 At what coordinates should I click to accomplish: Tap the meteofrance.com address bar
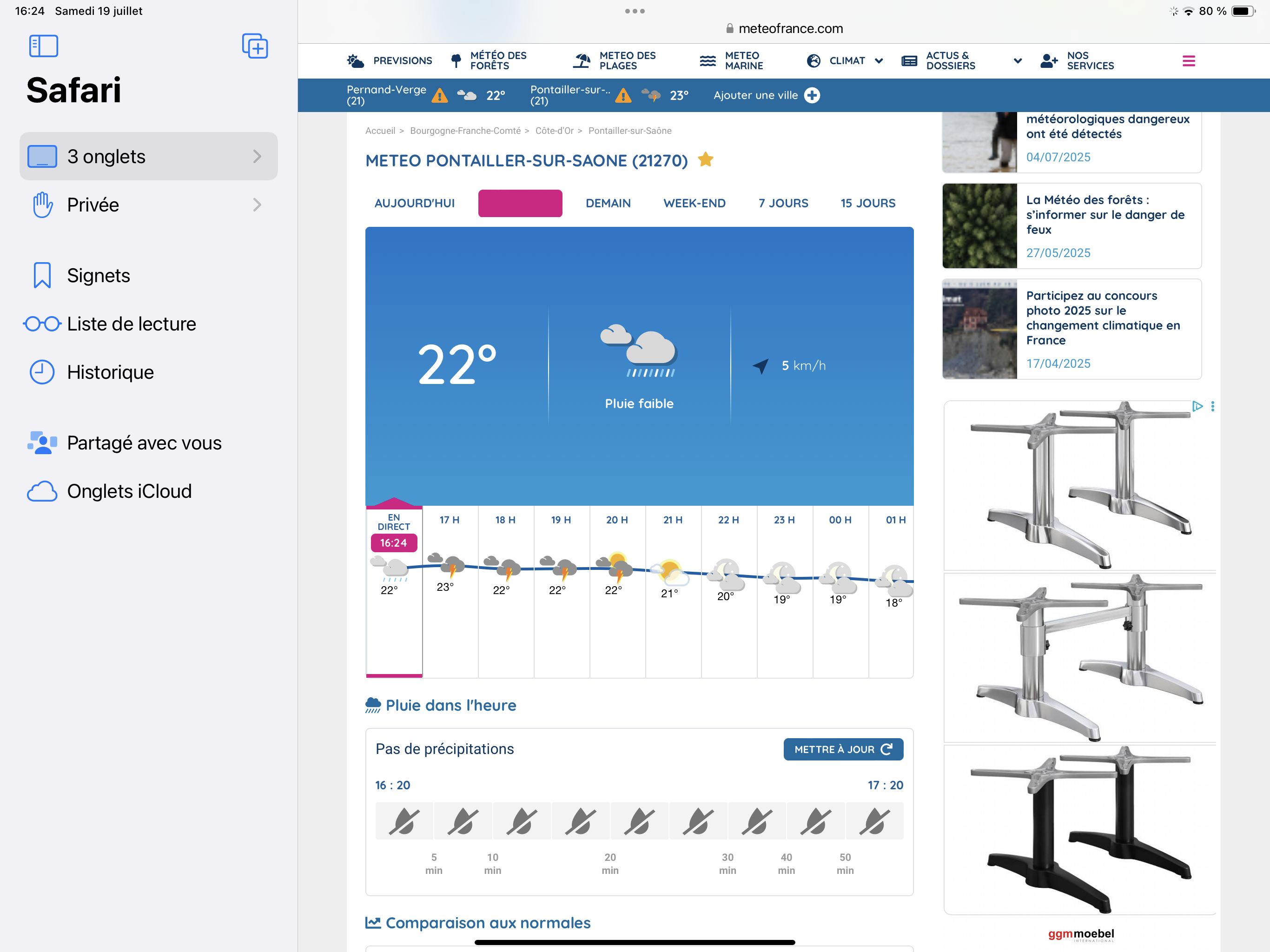coord(784,29)
